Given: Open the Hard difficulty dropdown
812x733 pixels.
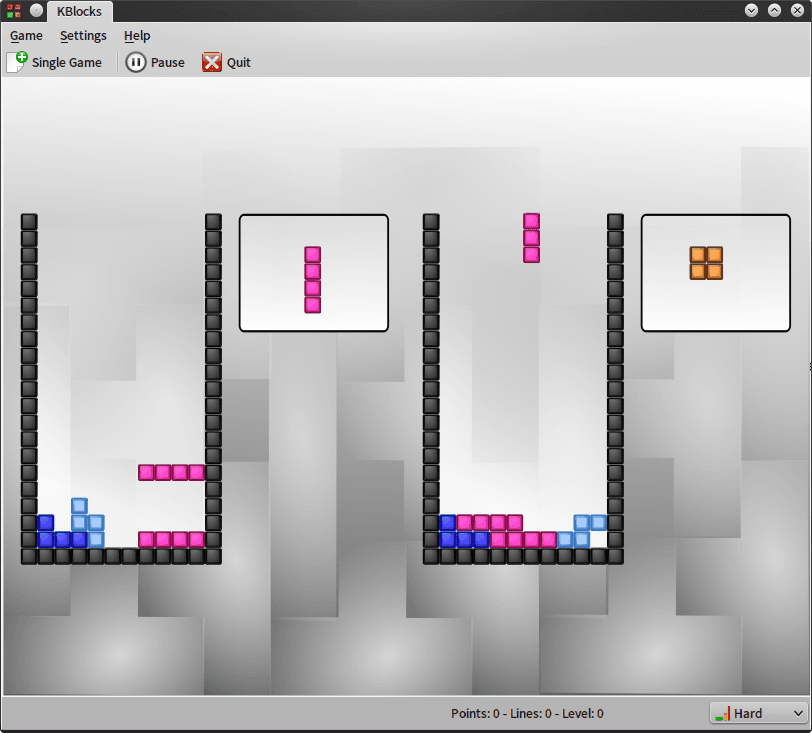Looking at the screenshot, I should pyautogui.click(x=759, y=713).
